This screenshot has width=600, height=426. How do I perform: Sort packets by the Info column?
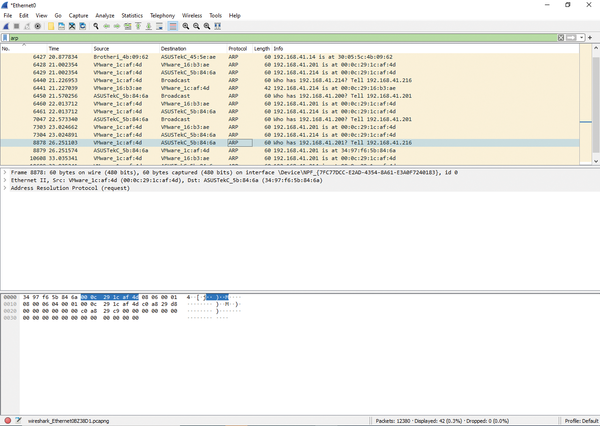(426, 49)
